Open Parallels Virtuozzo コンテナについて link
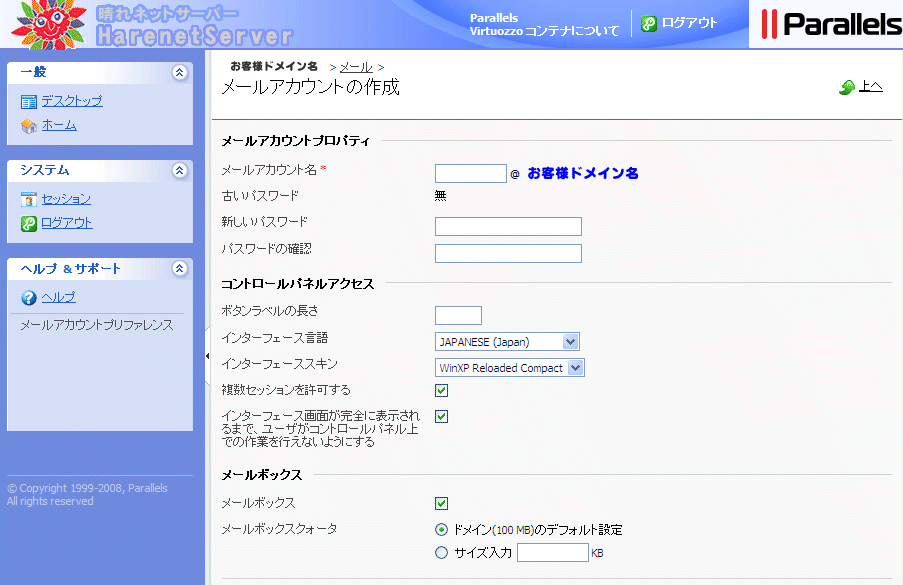903x585 pixels. pos(544,24)
